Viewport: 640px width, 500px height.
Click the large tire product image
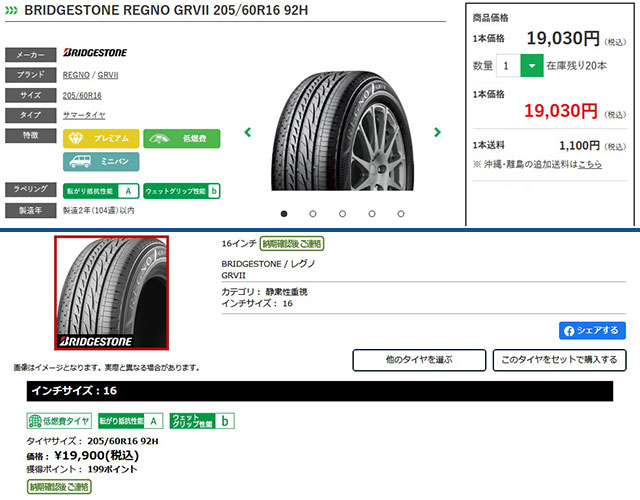342,131
